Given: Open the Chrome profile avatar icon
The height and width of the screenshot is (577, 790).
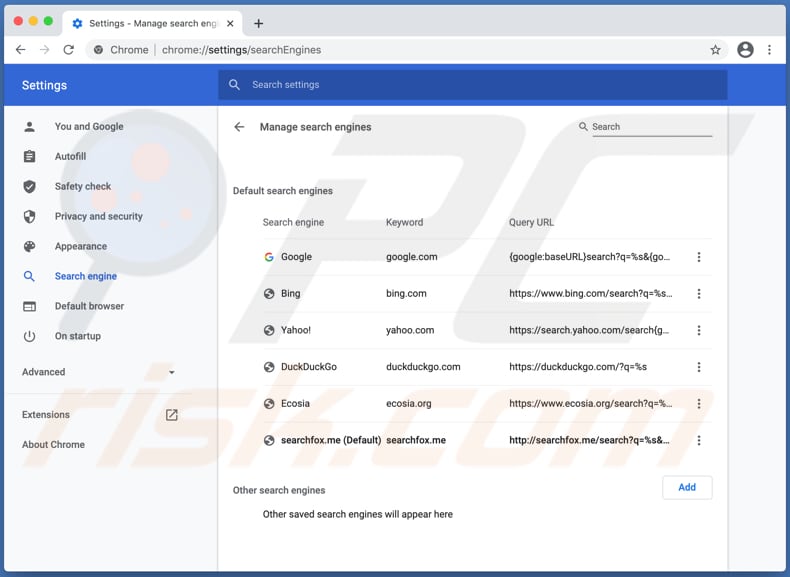Looking at the screenshot, I should 745,50.
